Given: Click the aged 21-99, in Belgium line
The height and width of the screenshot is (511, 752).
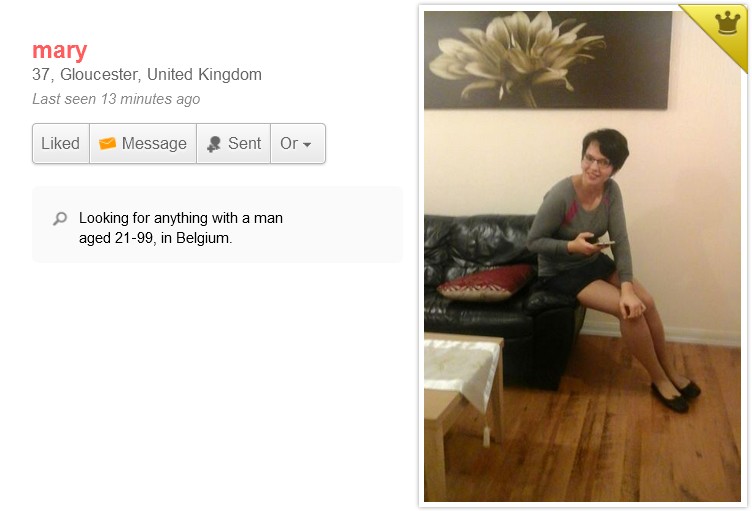Looking at the screenshot, I should tap(155, 238).
